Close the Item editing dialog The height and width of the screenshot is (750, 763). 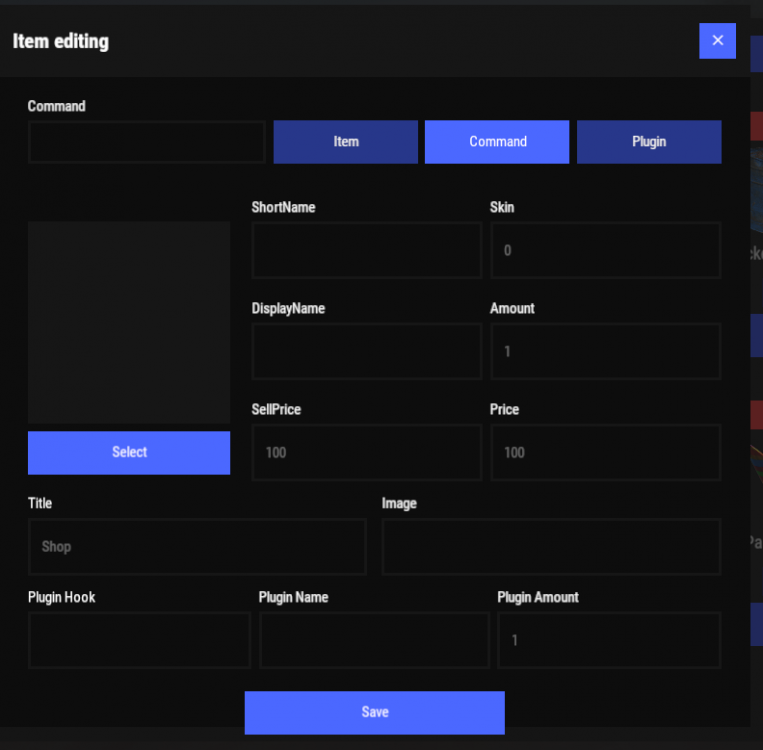tap(717, 41)
